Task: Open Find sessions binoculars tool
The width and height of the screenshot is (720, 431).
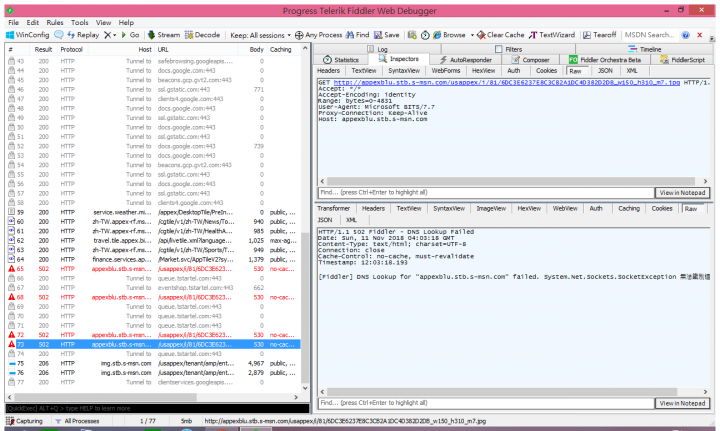Action: [357, 35]
